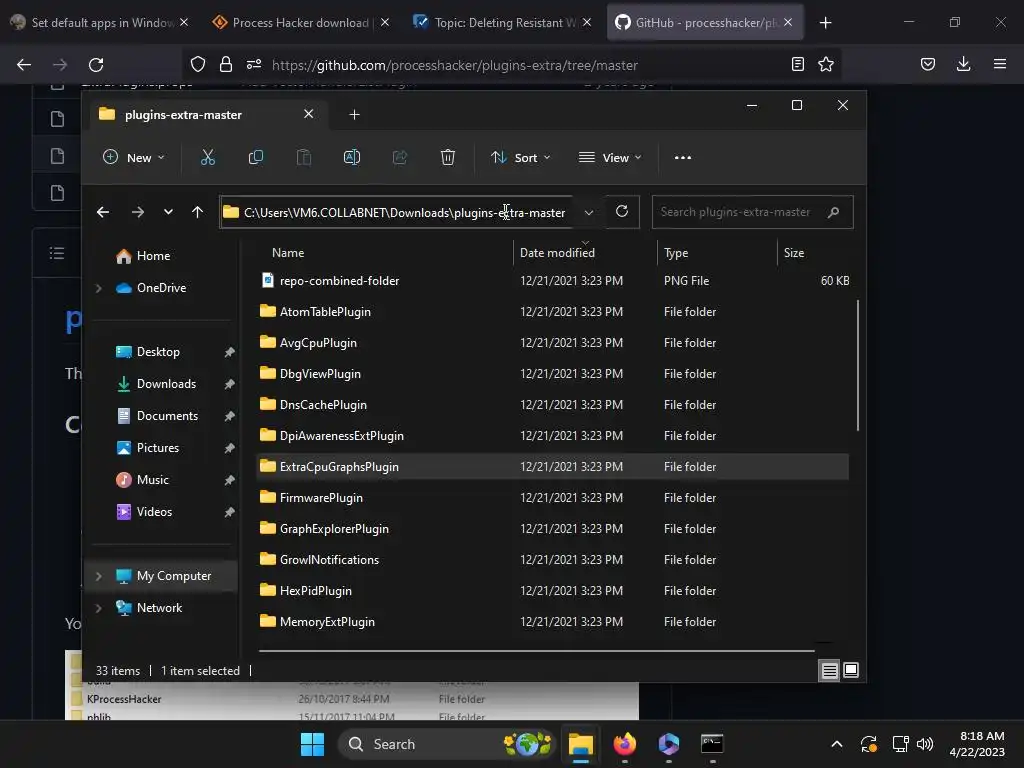
Task: Open the View options dropdown
Action: tap(610, 157)
